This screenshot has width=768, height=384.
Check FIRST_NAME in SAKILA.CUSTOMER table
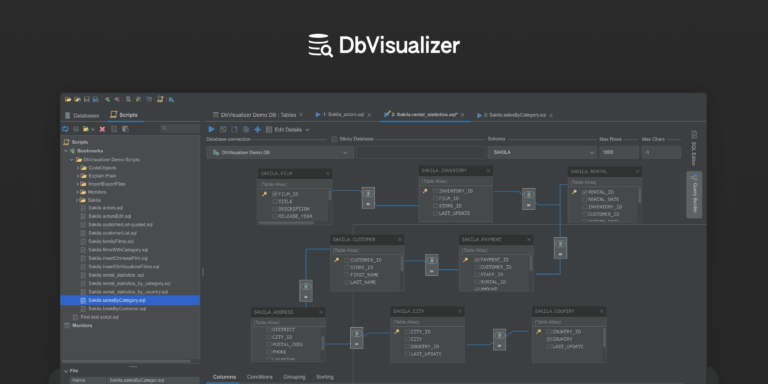click(x=347, y=275)
